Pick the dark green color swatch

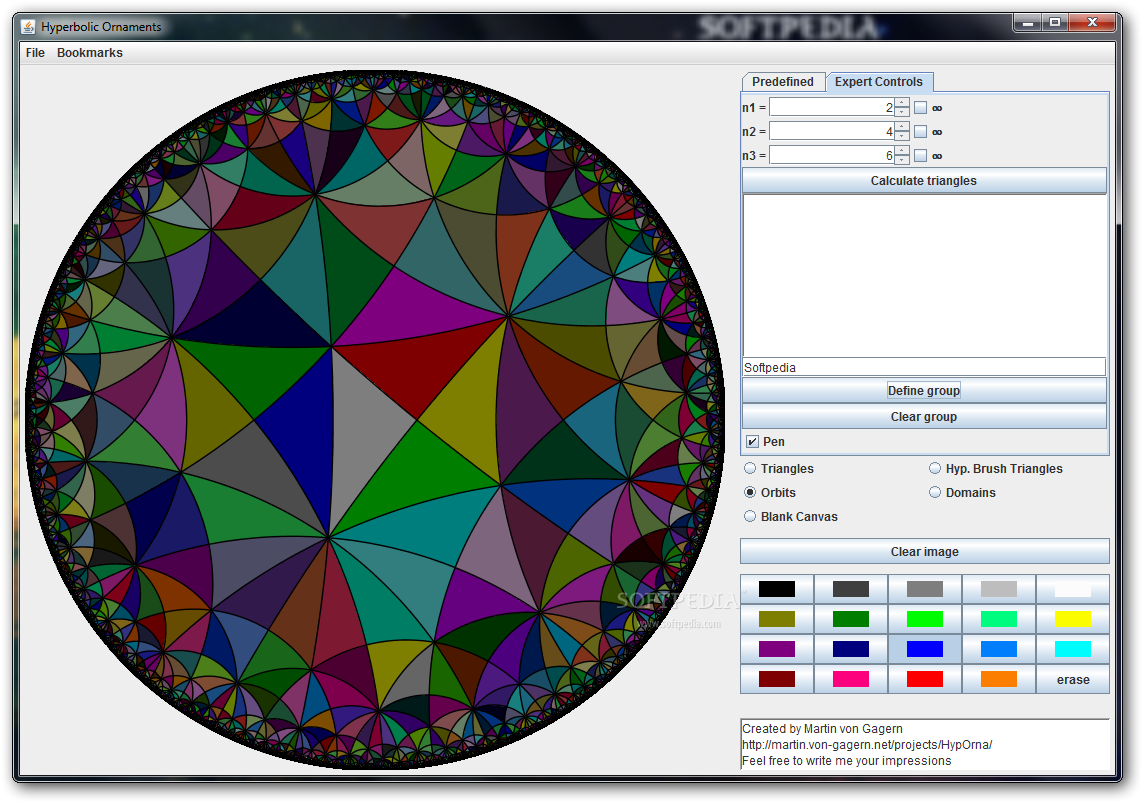point(851,619)
